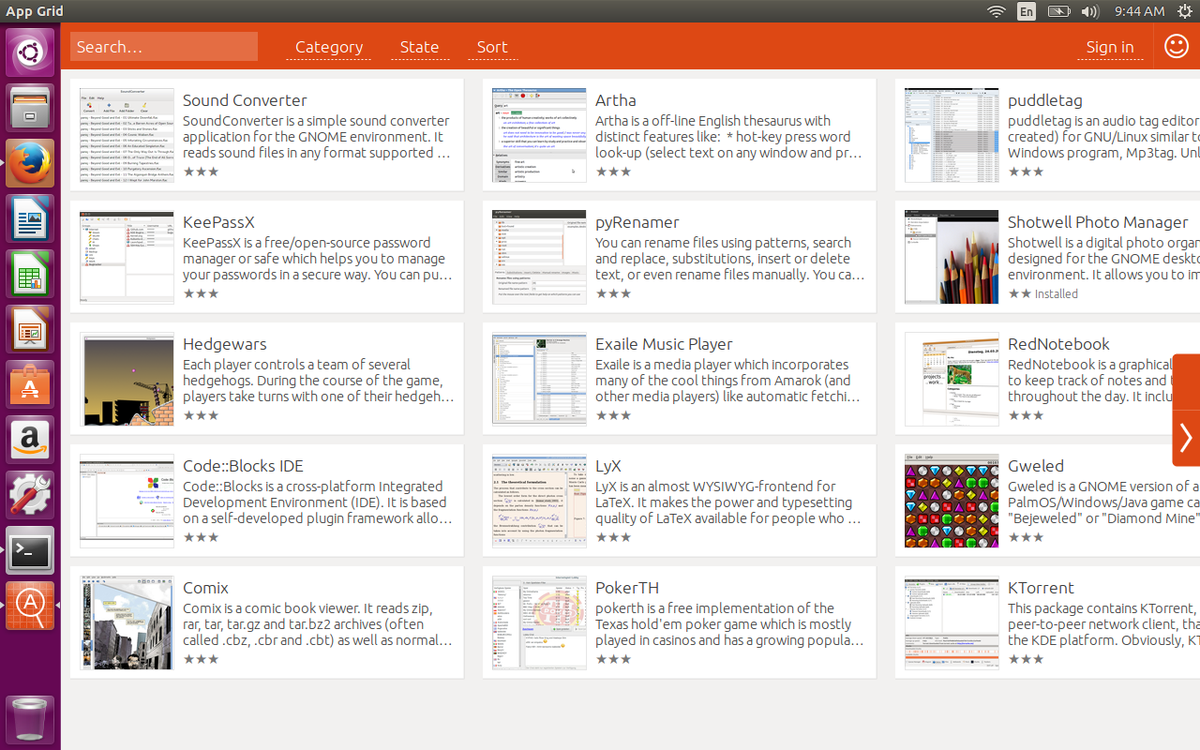The width and height of the screenshot is (1200, 750).
Task: Open the pyRenamer screenshot thumbnail
Action: pyautogui.click(x=539, y=257)
